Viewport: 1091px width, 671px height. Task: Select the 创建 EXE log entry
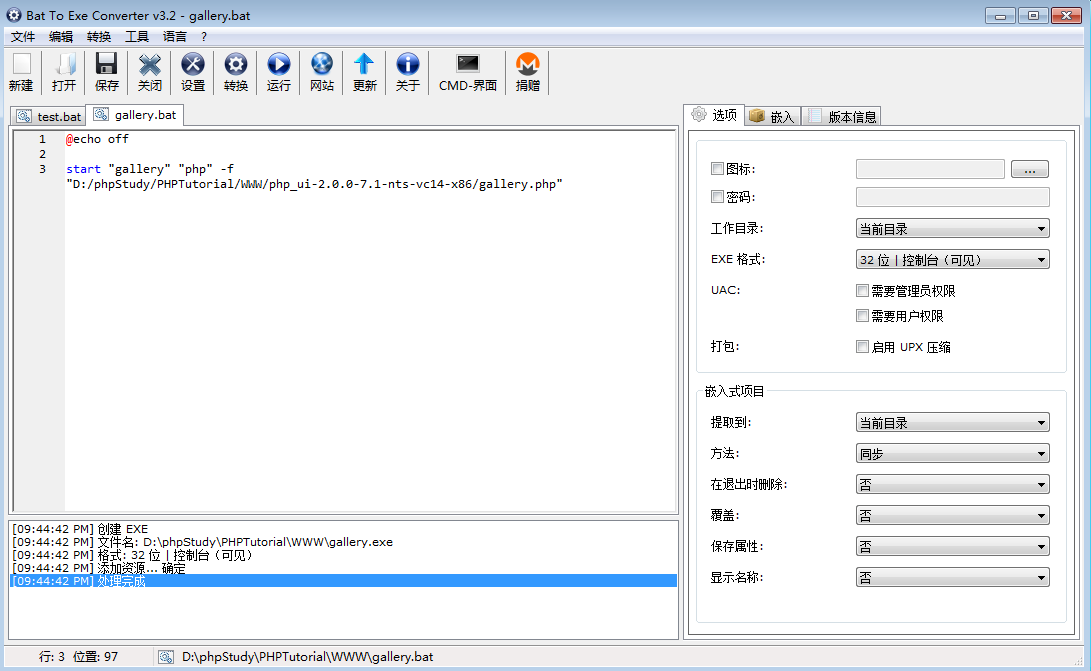(x=80, y=529)
